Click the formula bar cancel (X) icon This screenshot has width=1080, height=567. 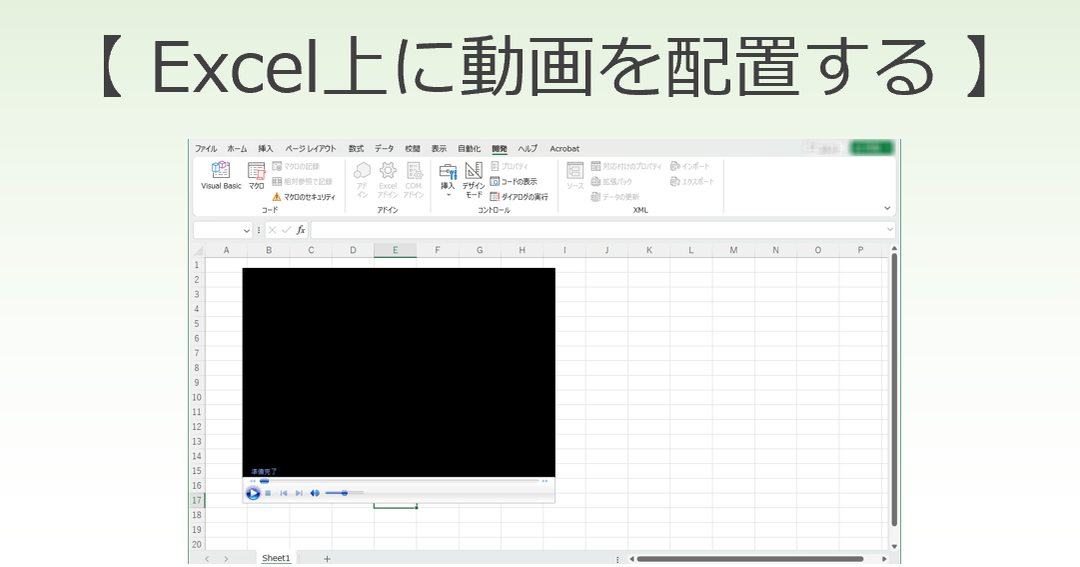click(272, 230)
